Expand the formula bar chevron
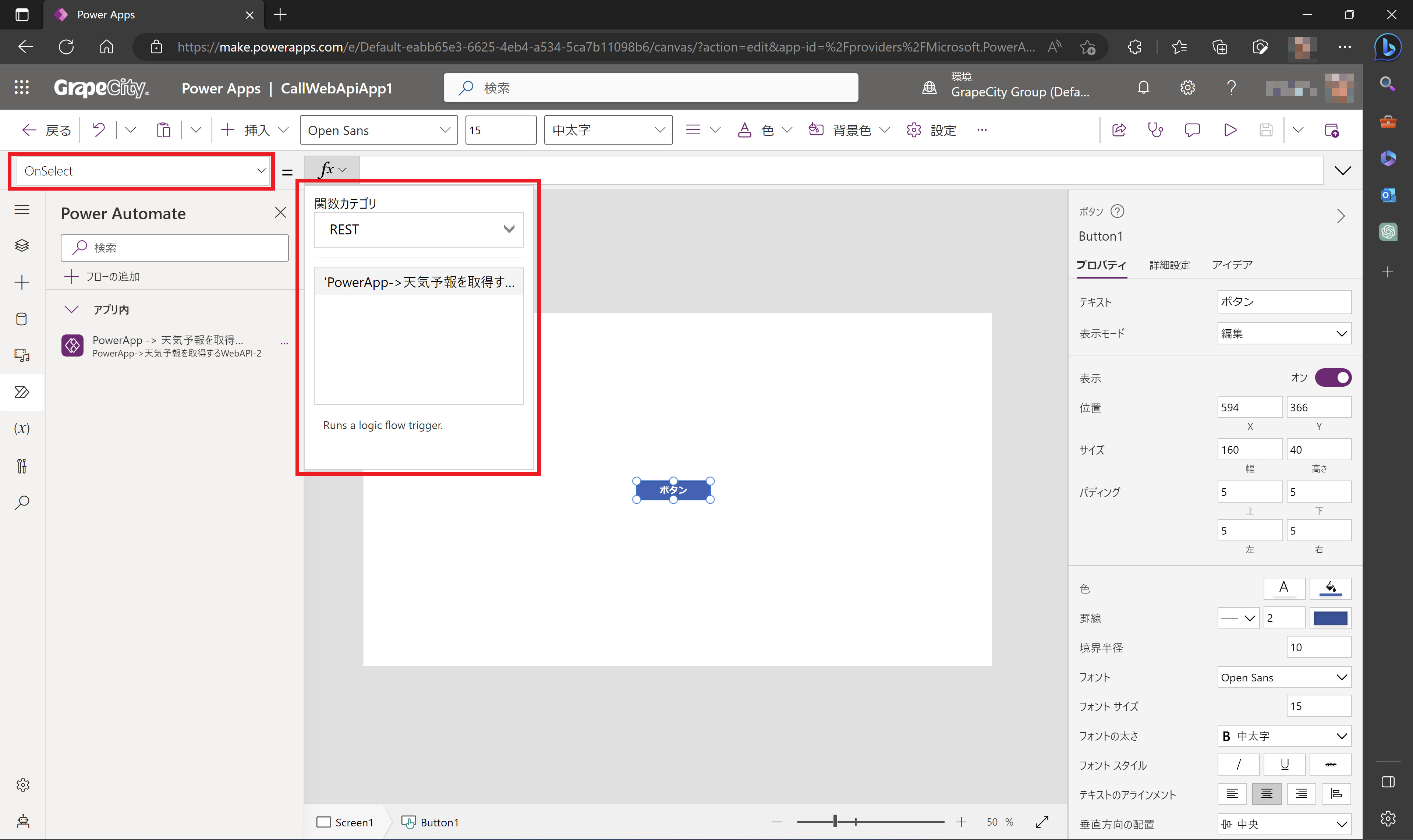Screen dimensions: 1413x840 point(1342,171)
